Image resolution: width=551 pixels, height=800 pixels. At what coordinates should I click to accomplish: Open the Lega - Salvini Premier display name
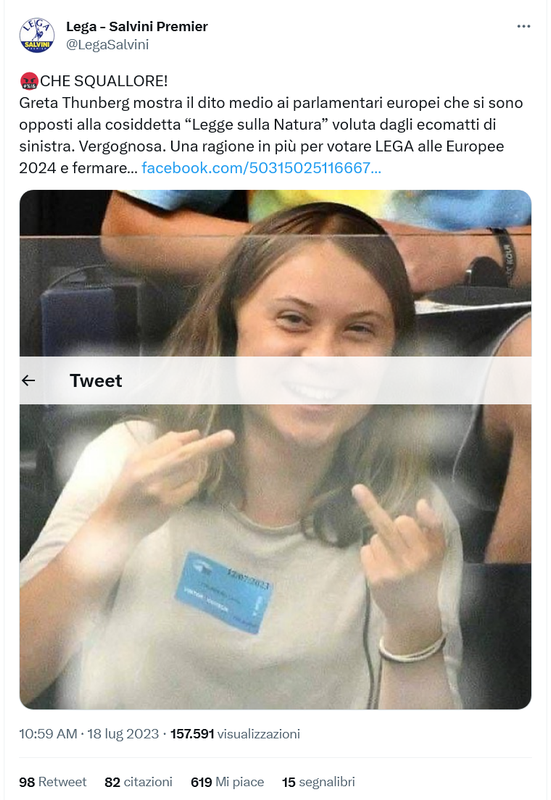pos(137,26)
